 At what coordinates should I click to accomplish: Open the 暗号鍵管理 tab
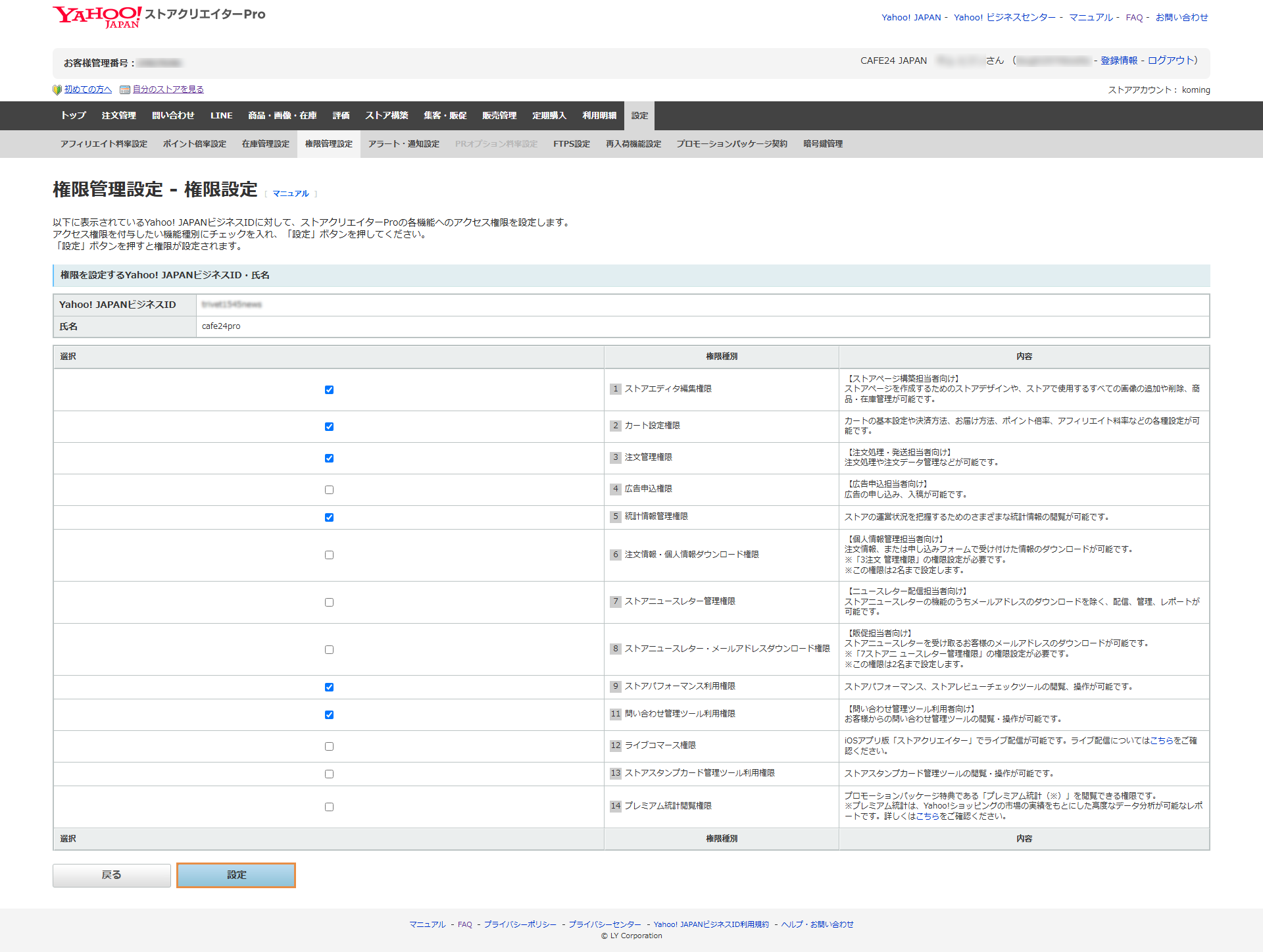822,143
